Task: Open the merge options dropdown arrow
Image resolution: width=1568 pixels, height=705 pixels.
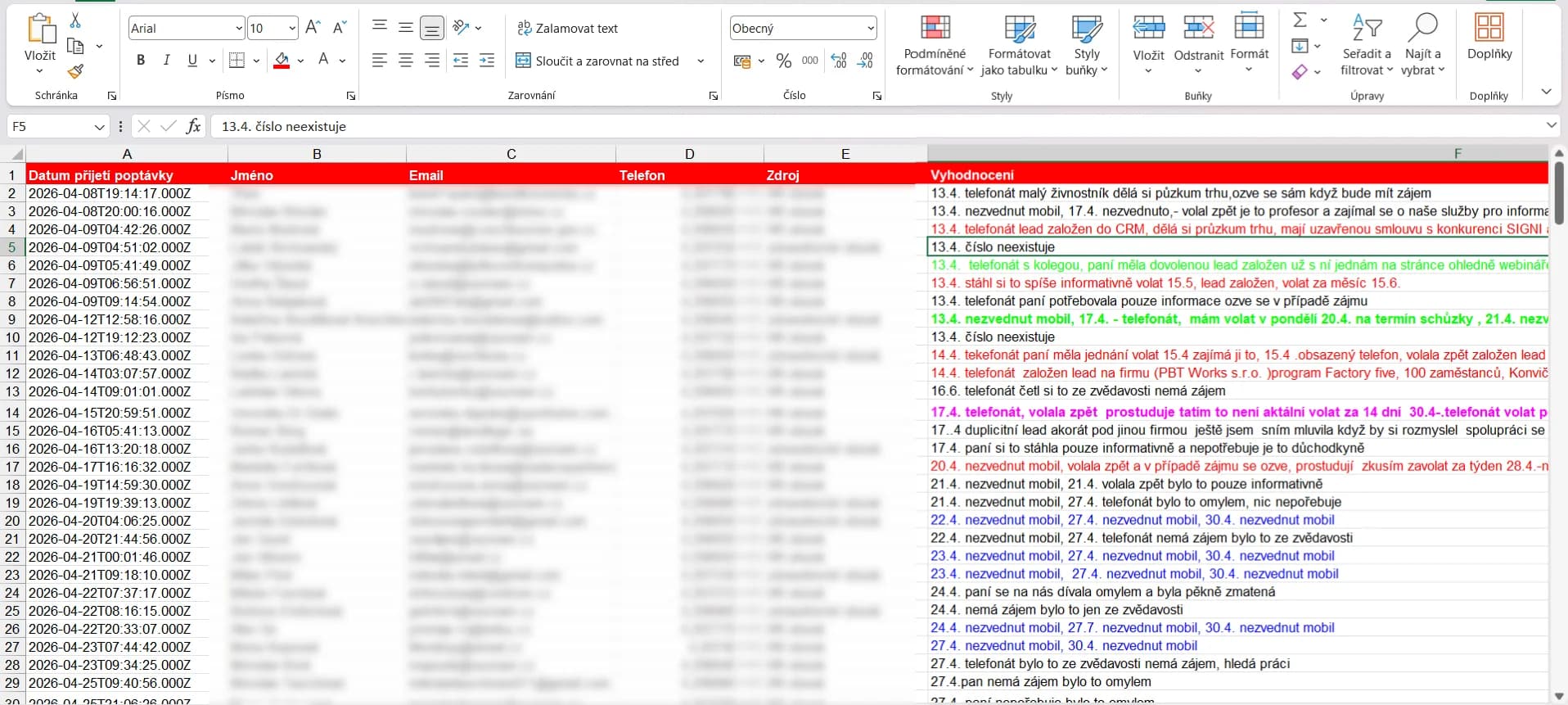Action: (701, 61)
